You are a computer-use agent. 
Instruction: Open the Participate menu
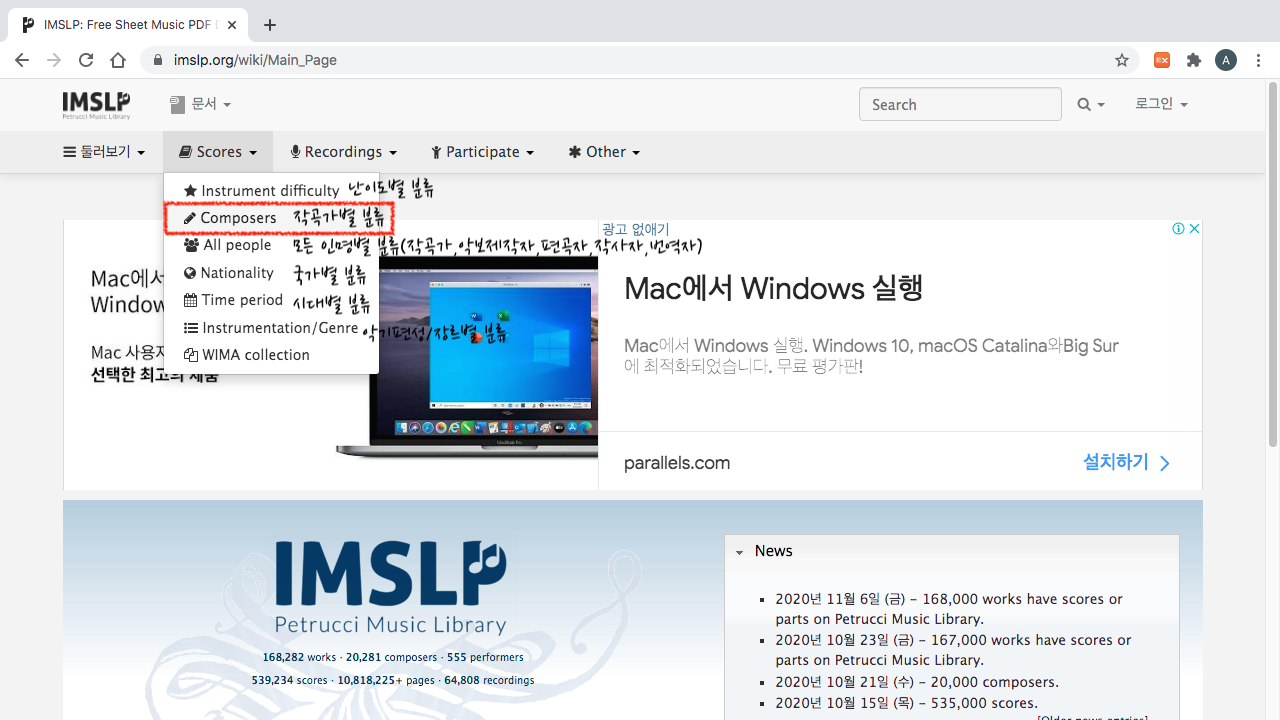pyautogui.click(x=483, y=152)
